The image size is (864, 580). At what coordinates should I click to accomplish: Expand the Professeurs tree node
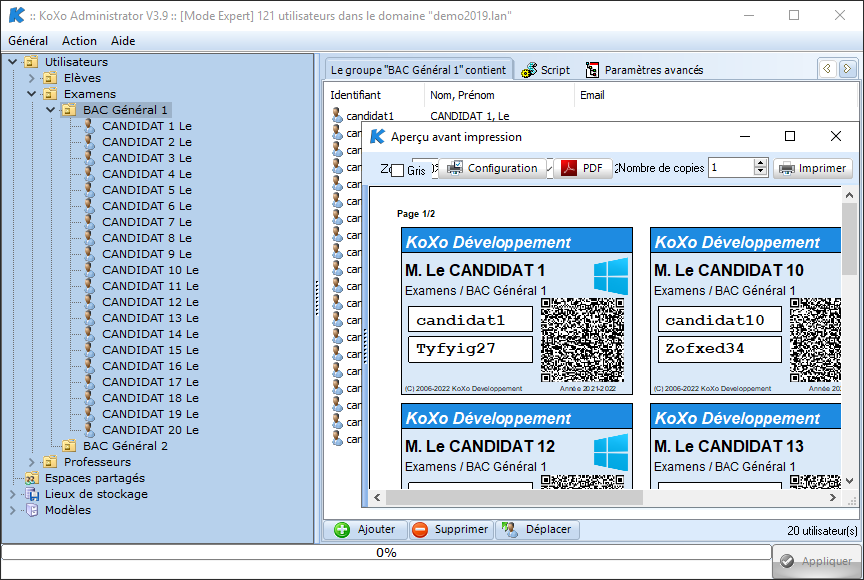pos(31,462)
